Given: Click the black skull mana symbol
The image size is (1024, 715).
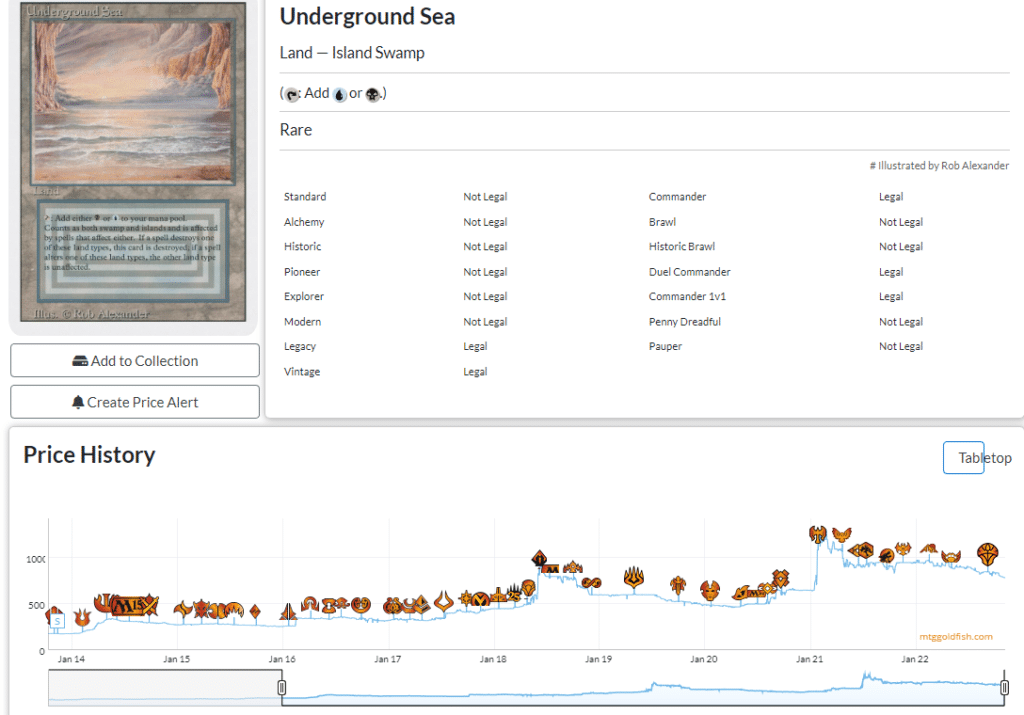Looking at the screenshot, I should (372, 94).
